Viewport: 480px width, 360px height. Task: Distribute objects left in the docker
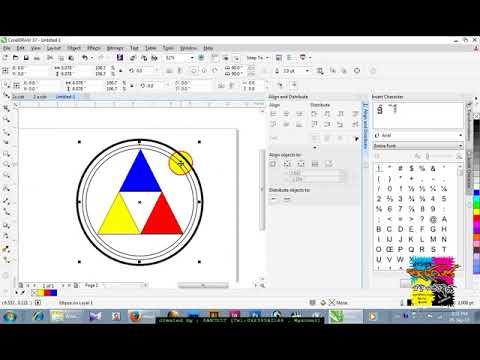click(x=314, y=114)
